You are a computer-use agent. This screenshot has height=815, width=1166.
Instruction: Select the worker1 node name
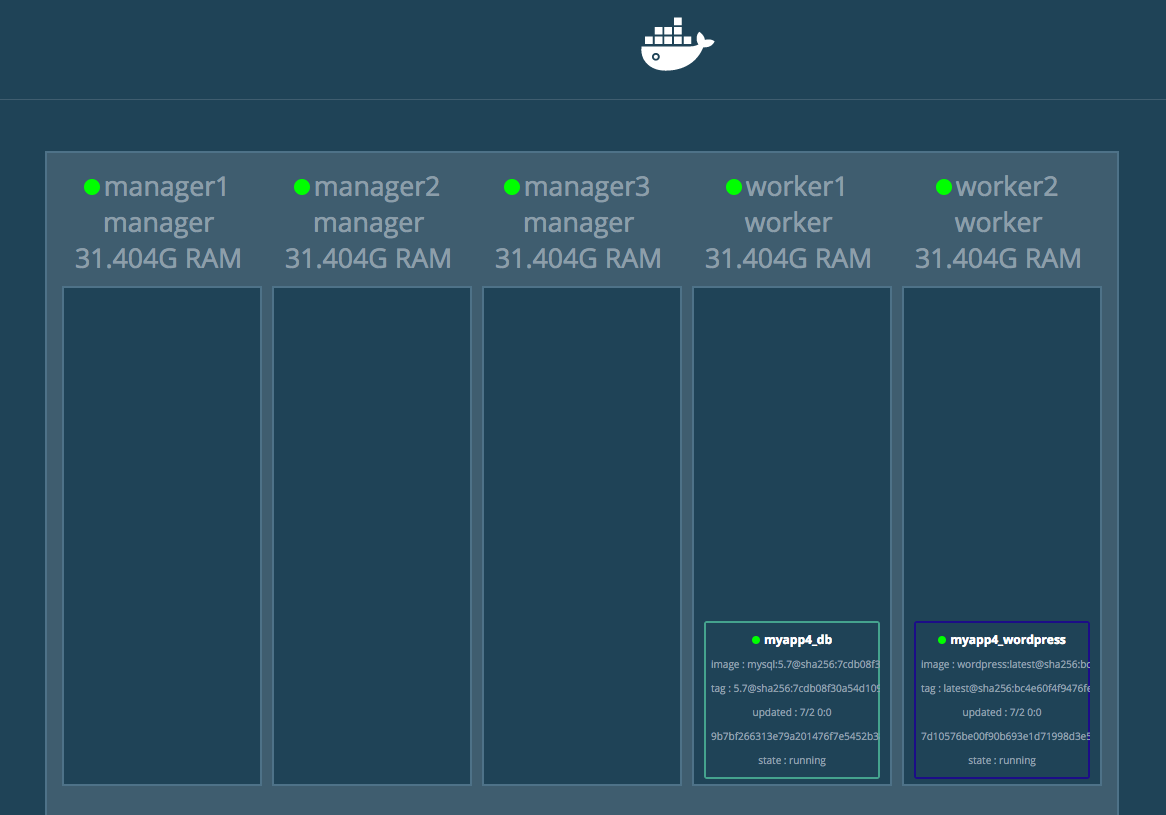pyautogui.click(x=796, y=187)
